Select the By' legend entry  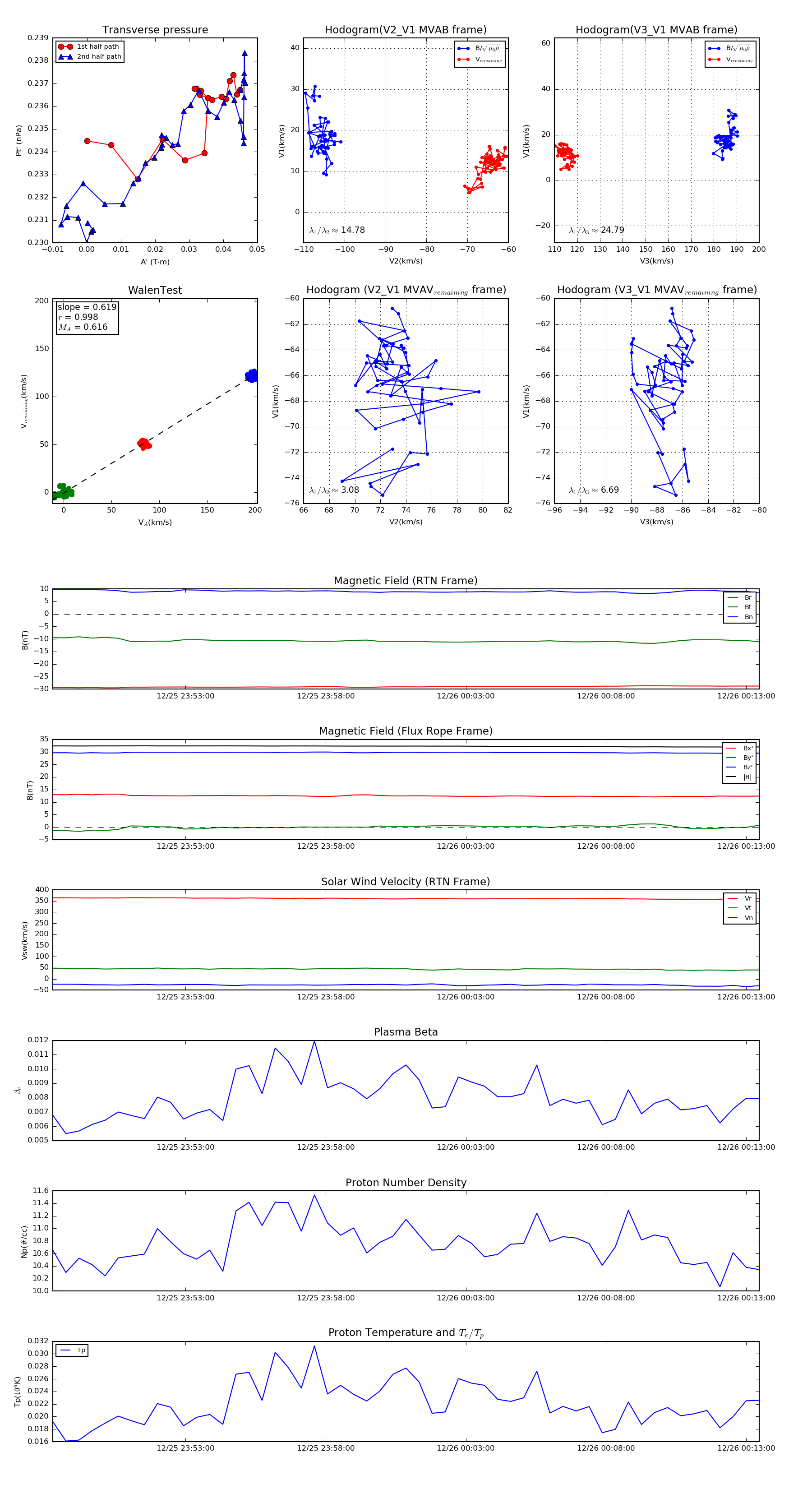coord(739,758)
